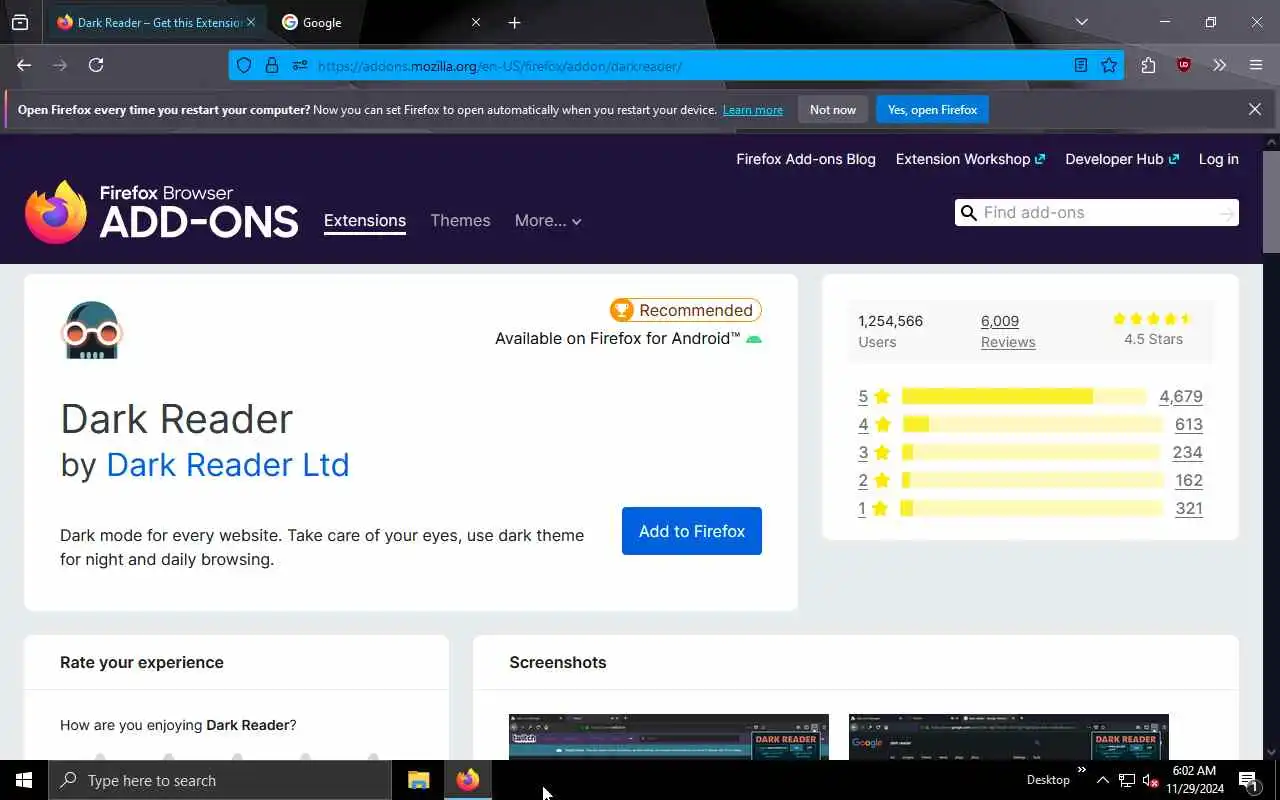Dismiss the open Firefox notification bar
The image size is (1280, 800).
click(1255, 109)
